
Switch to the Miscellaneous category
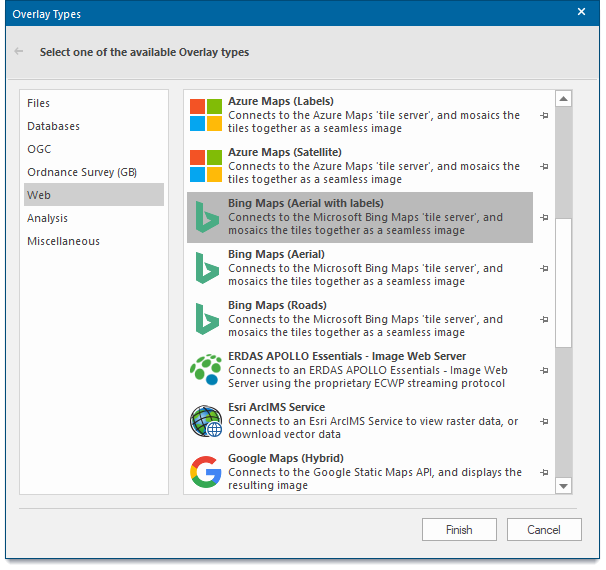click(94, 241)
